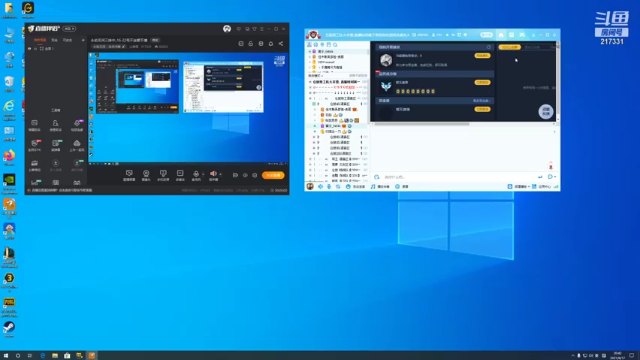The image size is (640, 360).
Task: Mute the microphone icon in Douyu's bottom toolbar
Action: pos(196,175)
